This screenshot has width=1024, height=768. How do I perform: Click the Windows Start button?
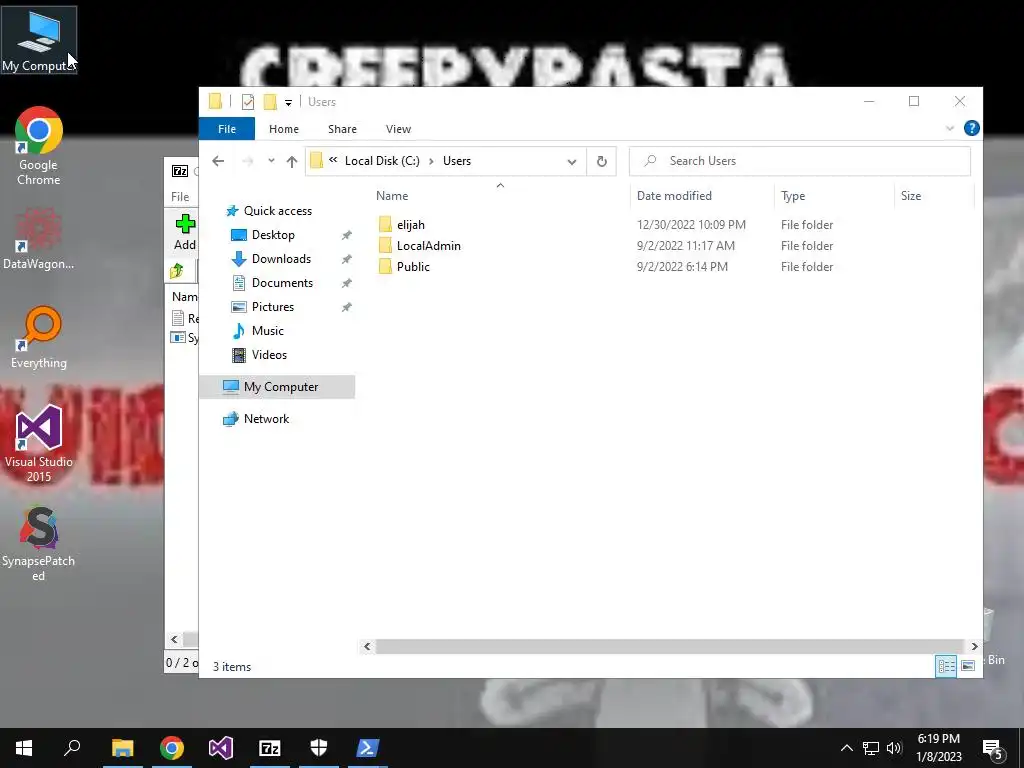pyautogui.click(x=24, y=748)
